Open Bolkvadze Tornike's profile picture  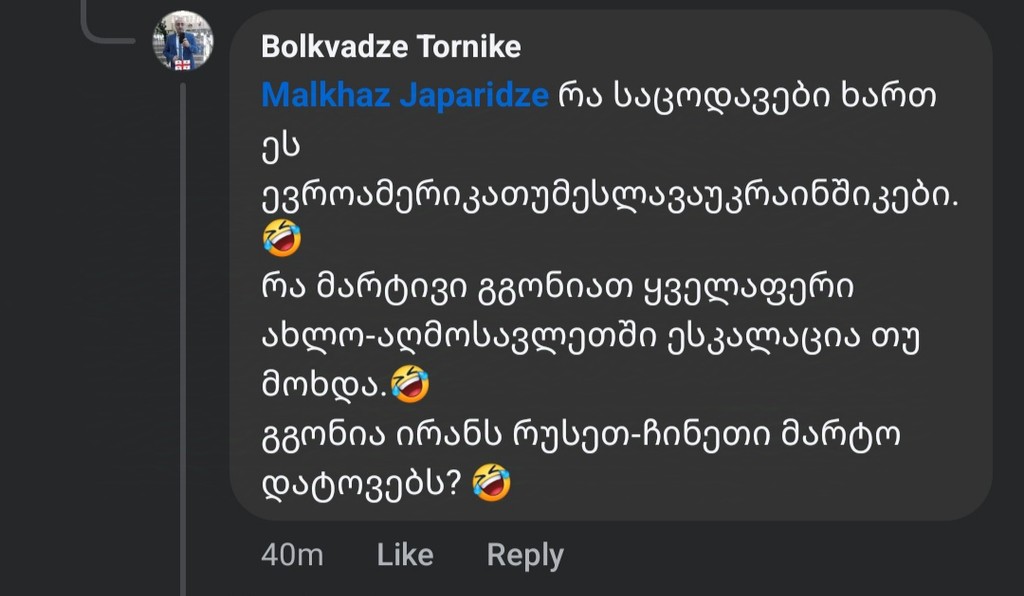click(x=182, y=40)
